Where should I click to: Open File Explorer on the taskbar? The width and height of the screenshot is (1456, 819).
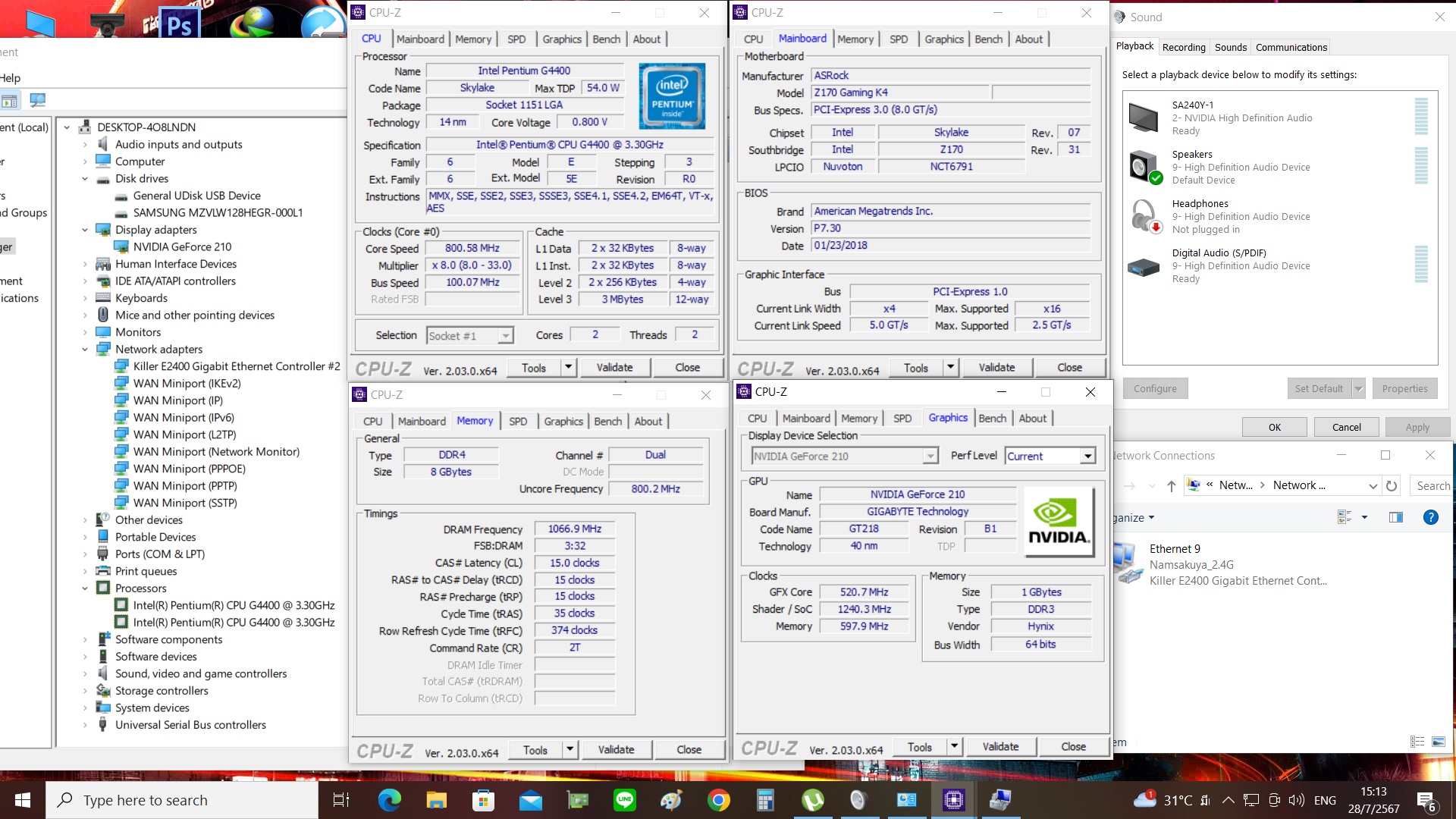[x=436, y=800]
